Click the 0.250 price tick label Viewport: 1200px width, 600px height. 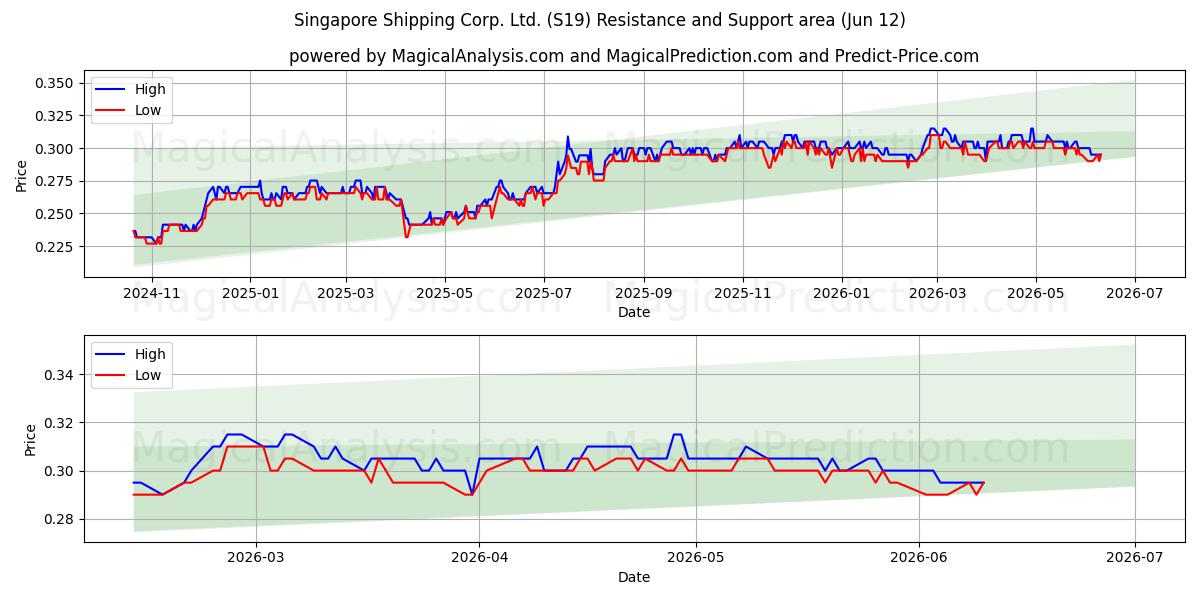(56, 214)
